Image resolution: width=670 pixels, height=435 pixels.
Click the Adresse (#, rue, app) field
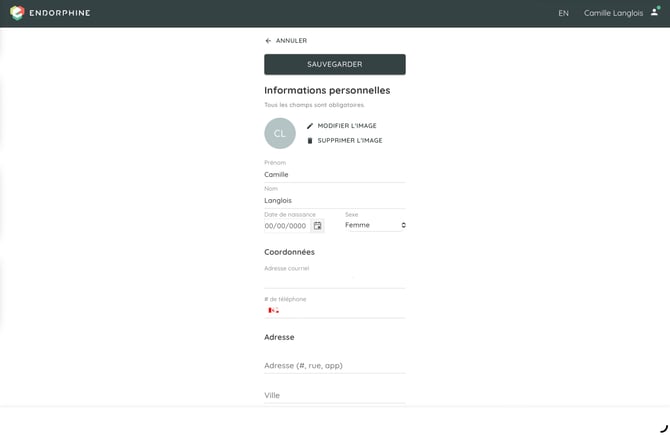pos(335,365)
